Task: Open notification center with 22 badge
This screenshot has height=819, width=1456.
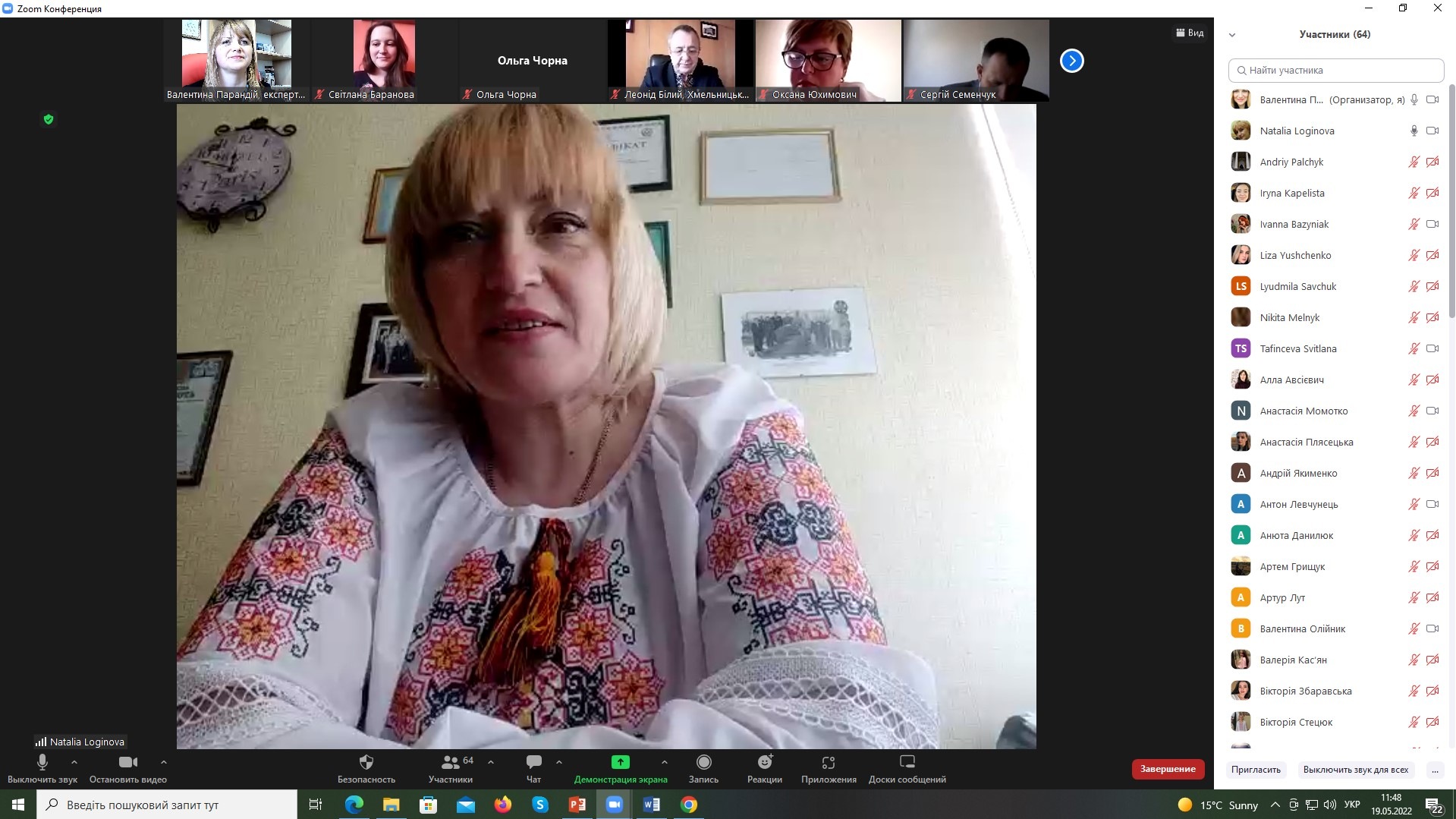Action: (1434, 805)
